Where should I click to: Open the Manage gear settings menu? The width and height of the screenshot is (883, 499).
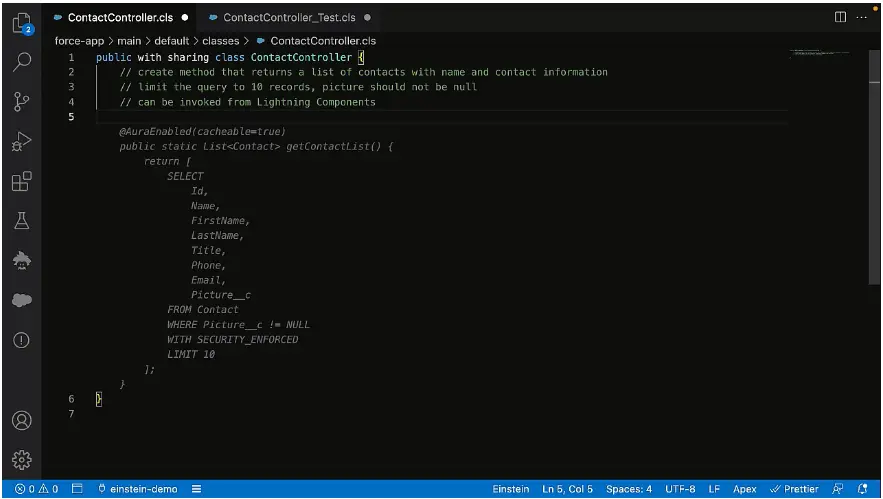click(21, 459)
